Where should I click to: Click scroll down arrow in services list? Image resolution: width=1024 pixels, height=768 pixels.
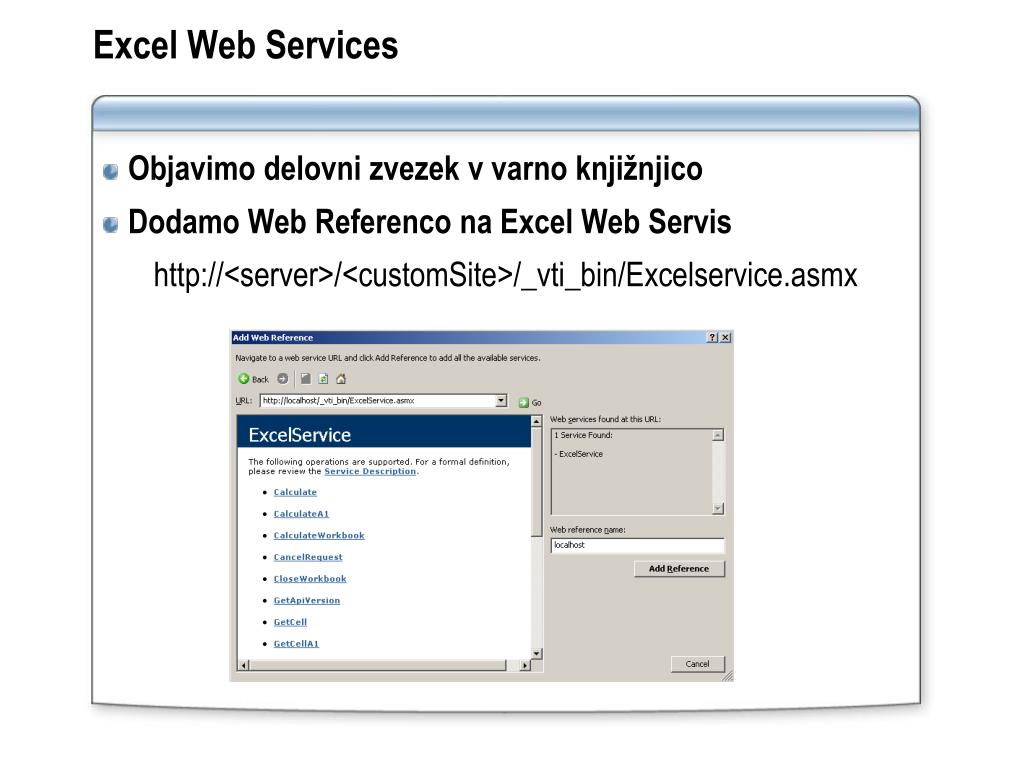click(x=718, y=508)
